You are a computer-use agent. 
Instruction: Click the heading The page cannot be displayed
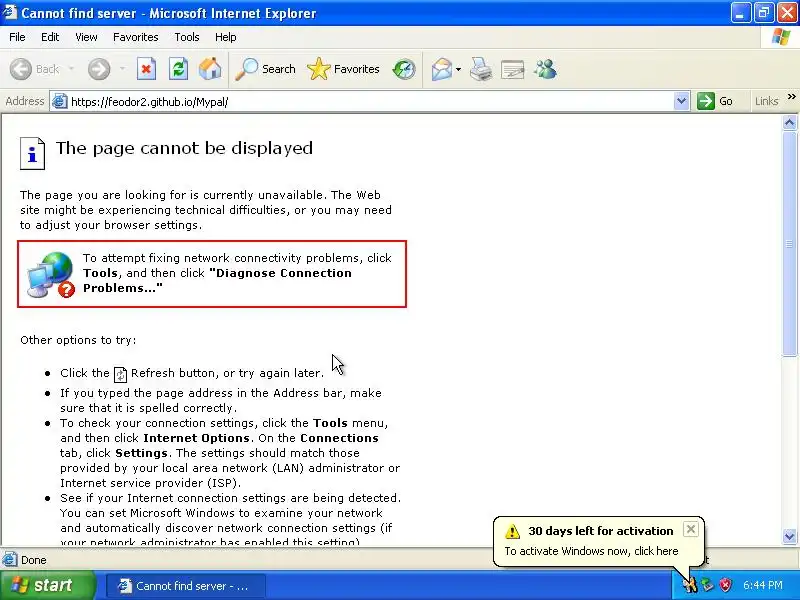(x=184, y=148)
